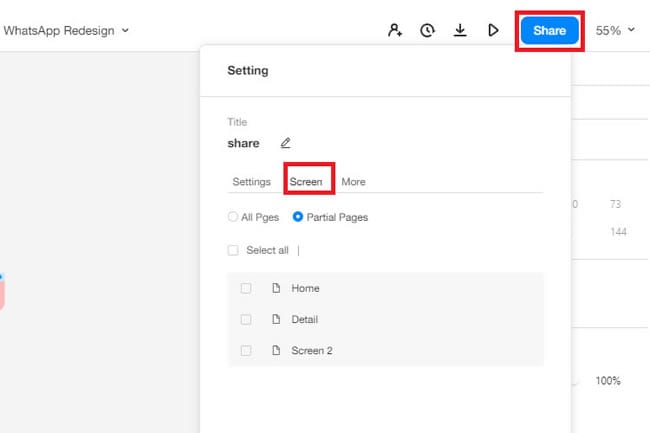Switch to the Settings tab
Viewport: 650px width, 433px height.
(252, 182)
